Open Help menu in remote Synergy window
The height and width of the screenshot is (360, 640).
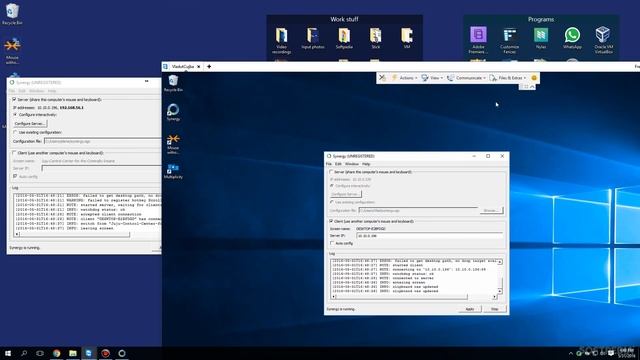(366, 164)
